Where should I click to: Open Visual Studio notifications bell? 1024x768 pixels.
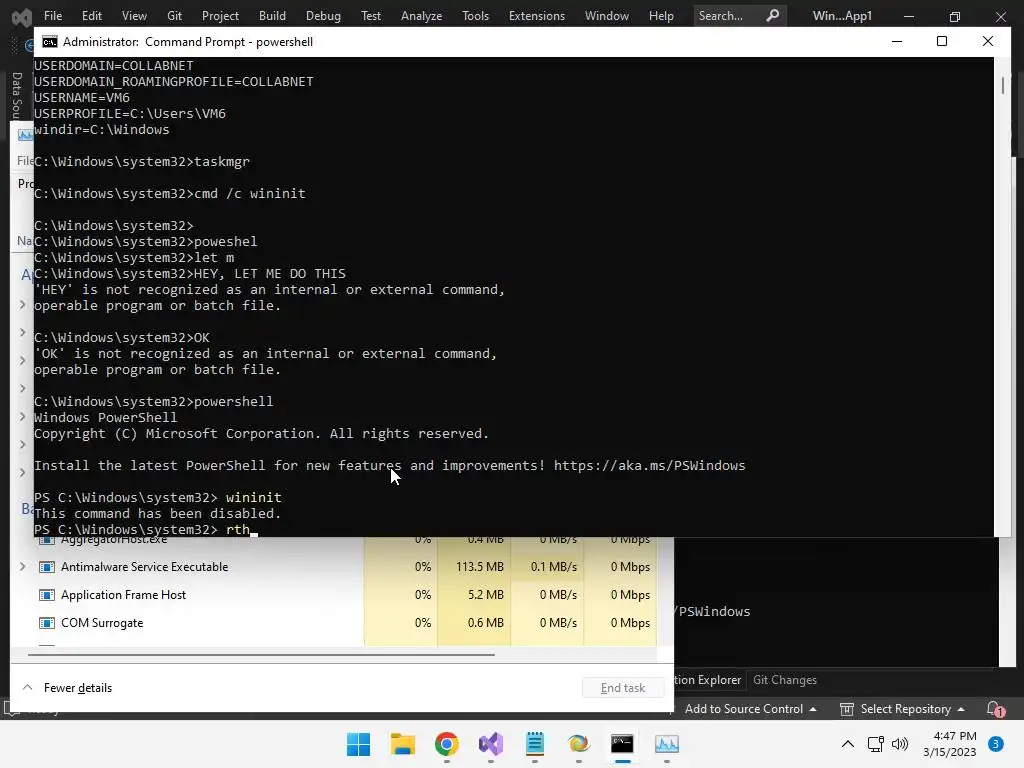(995, 709)
